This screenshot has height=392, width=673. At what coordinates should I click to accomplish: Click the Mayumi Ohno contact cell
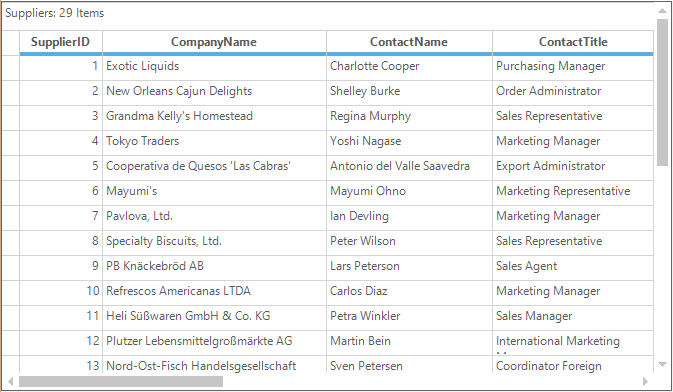409,193
